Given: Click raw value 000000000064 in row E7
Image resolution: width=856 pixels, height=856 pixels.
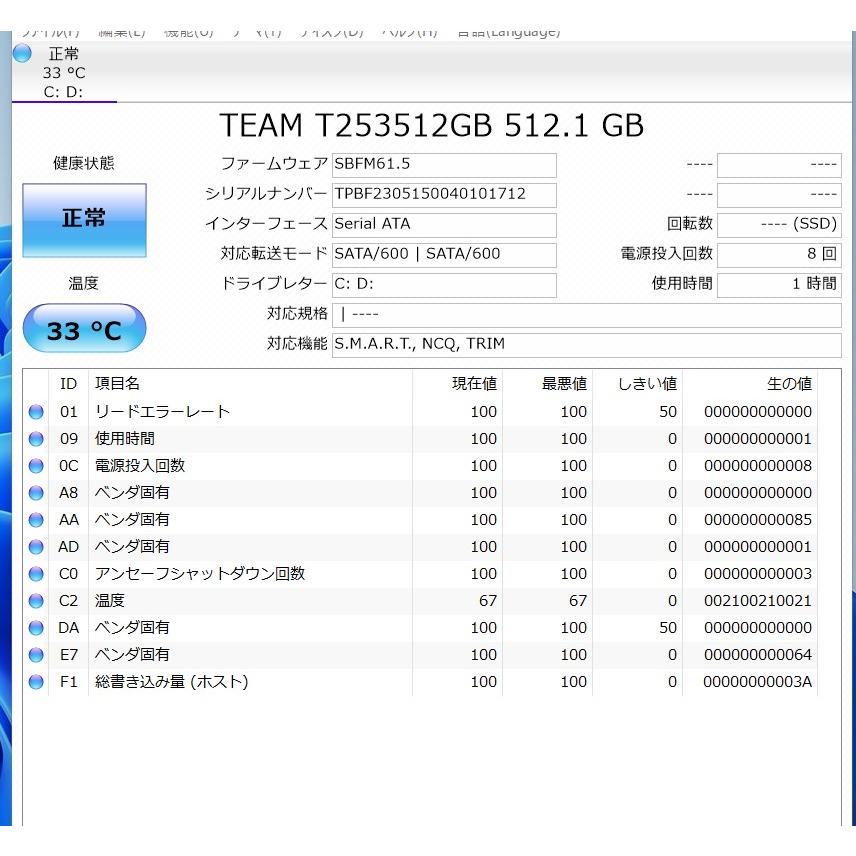Looking at the screenshot, I should point(758,655).
